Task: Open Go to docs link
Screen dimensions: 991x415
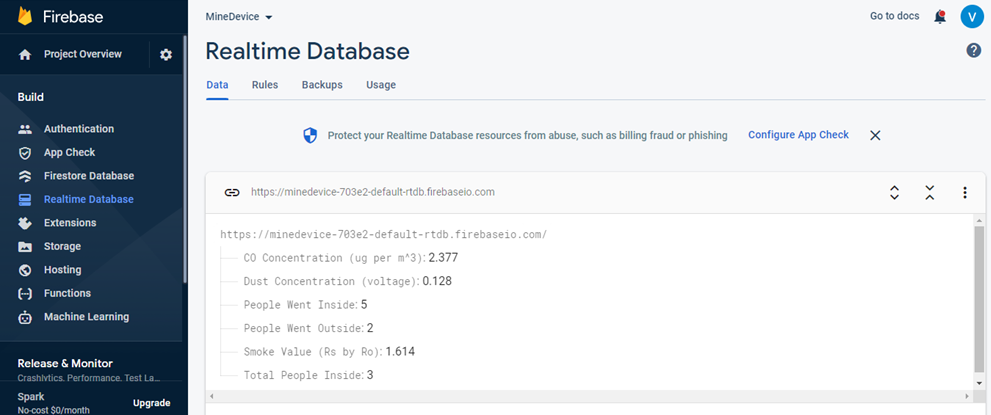Action: (x=894, y=16)
